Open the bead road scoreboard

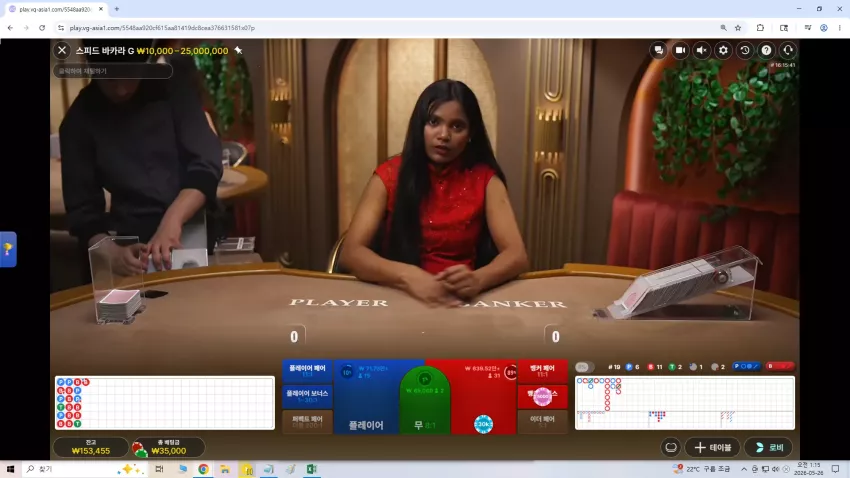coord(165,403)
